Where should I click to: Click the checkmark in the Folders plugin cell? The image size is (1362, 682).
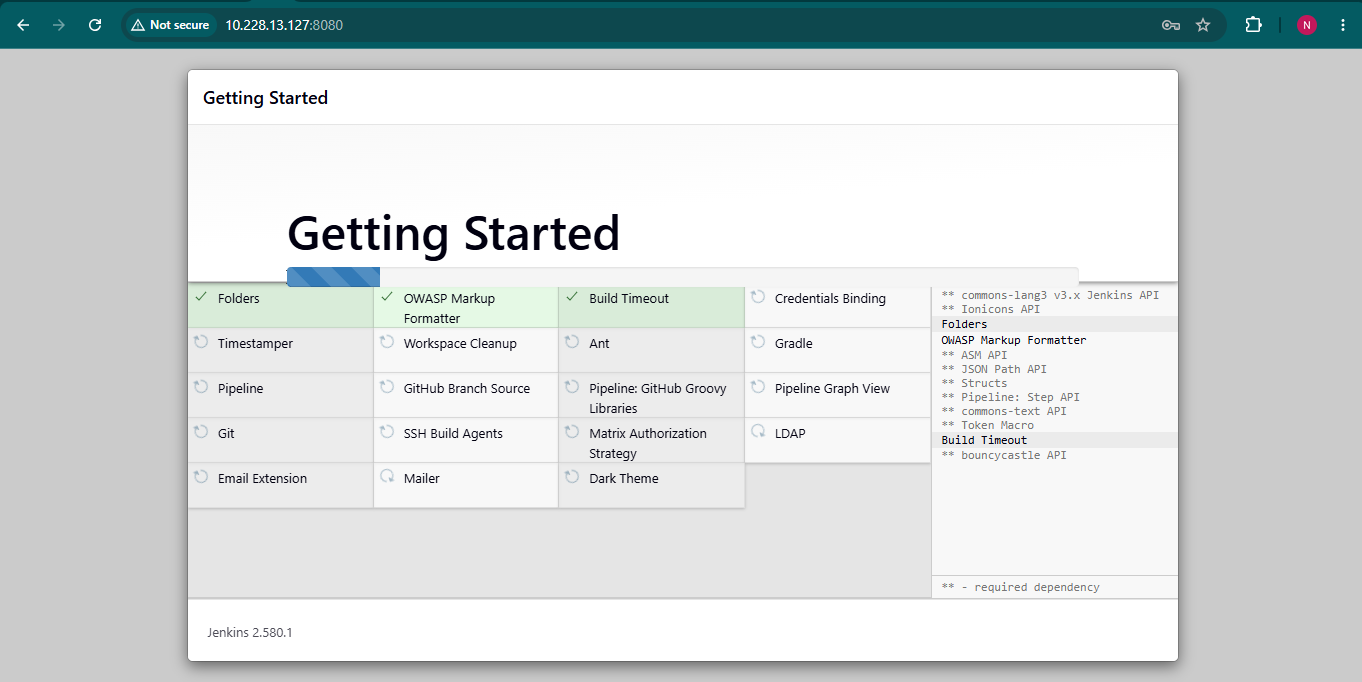[201, 297]
